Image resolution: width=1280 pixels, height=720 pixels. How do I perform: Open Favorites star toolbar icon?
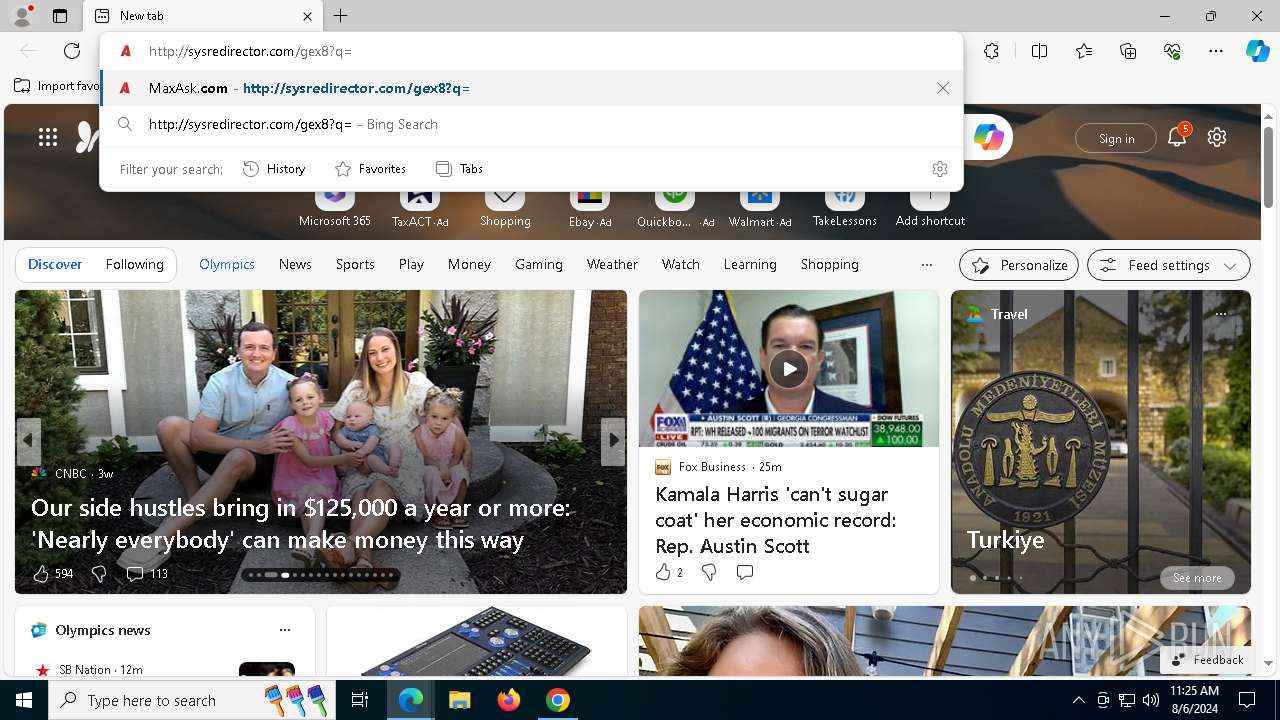click(1084, 51)
